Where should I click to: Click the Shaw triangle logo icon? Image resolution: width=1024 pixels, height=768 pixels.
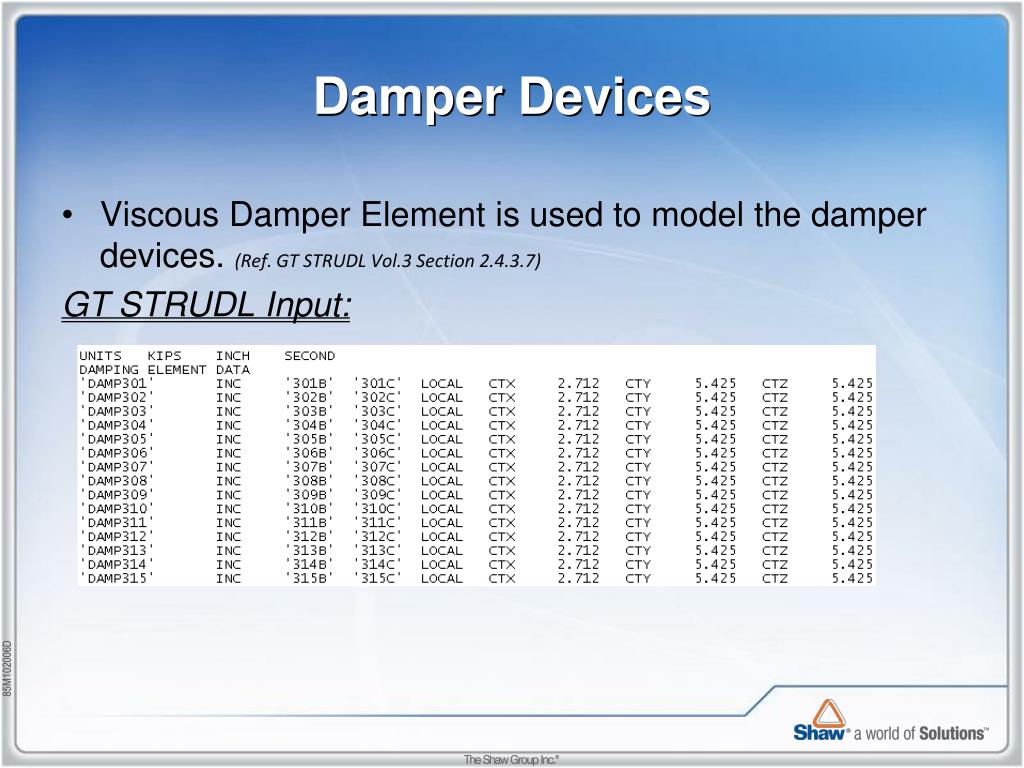tap(829, 714)
